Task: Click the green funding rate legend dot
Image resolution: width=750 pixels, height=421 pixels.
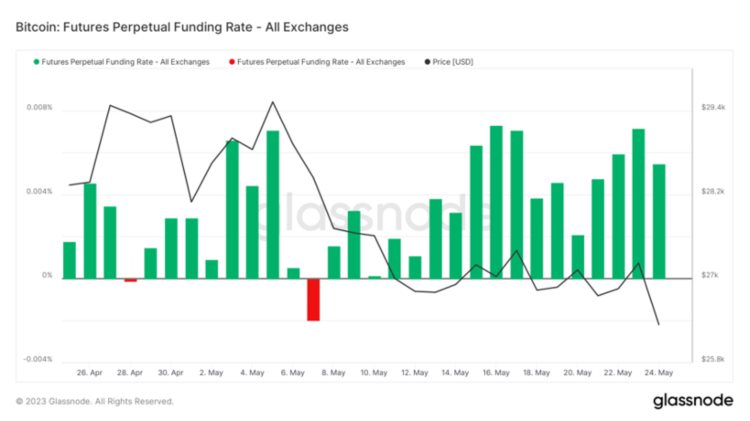Action: pyautogui.click(x=37, y=62)
